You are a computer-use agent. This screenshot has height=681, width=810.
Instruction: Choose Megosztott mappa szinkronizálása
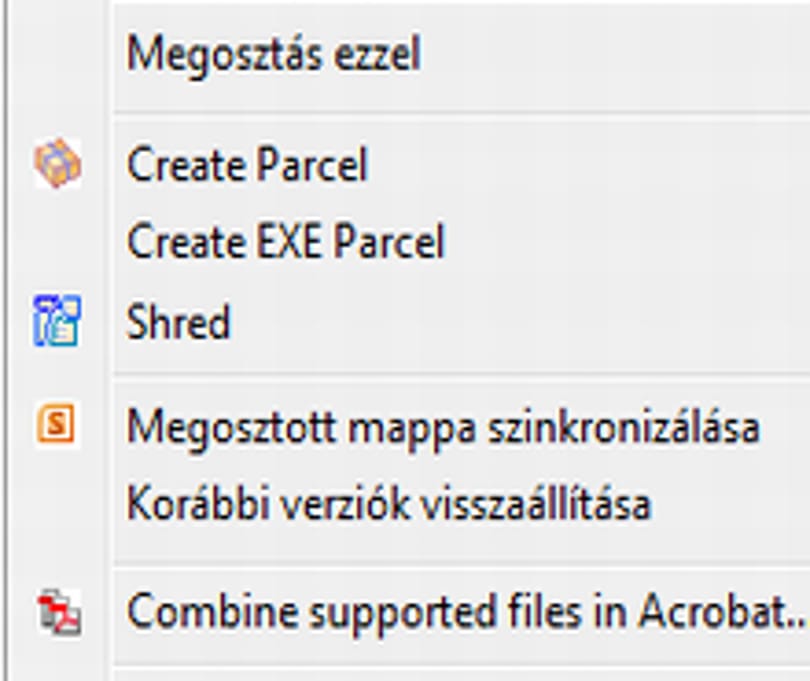443,427
